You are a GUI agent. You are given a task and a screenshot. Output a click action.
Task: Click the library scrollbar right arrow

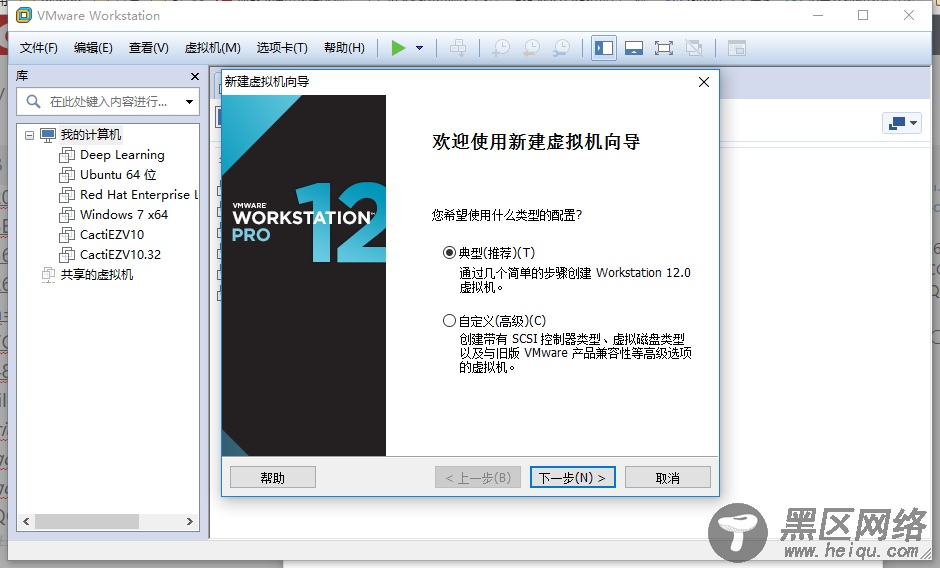tap(190, 521)
